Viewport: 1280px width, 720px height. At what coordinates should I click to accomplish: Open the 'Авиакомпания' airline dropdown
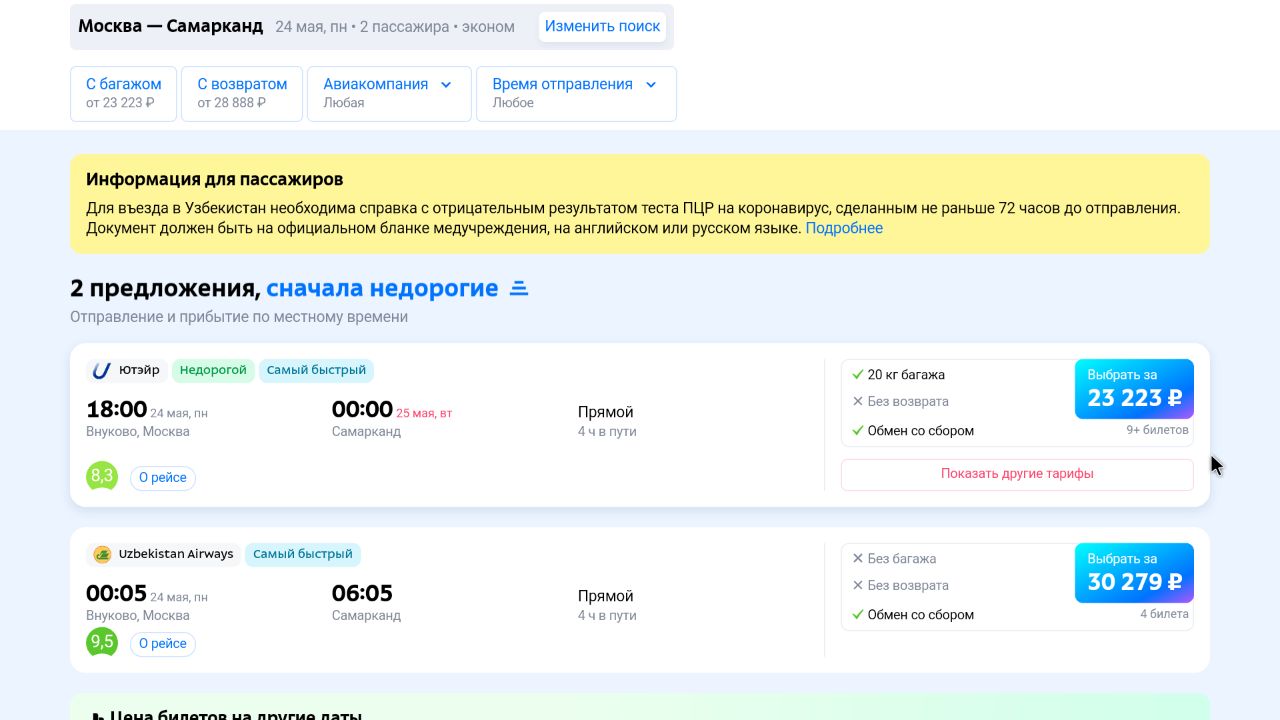(x=389, y=93)
